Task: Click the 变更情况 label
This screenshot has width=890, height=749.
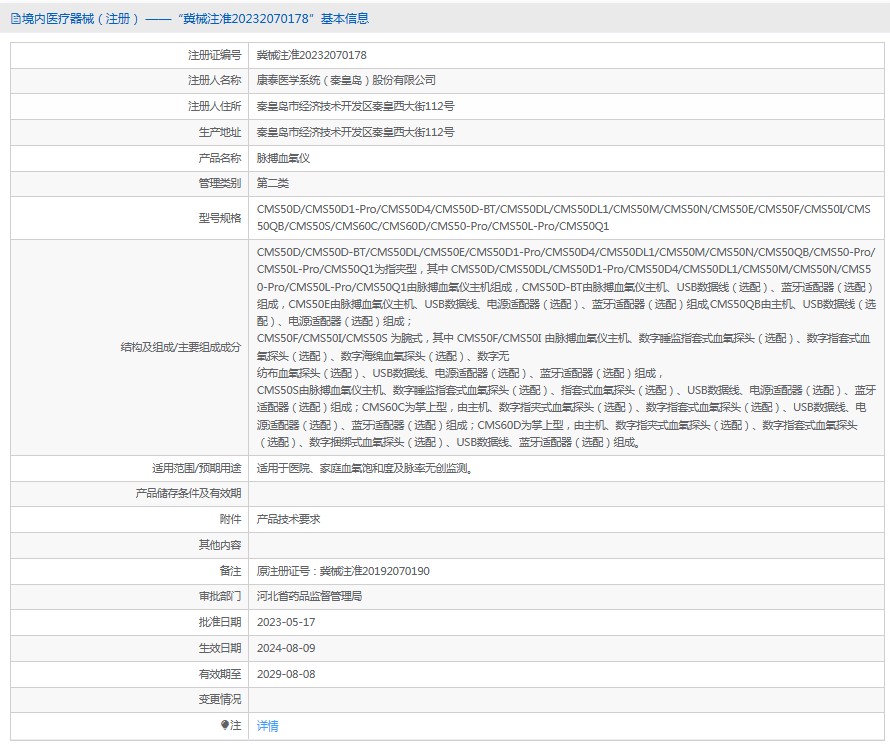Action: (x=220, y=700)
